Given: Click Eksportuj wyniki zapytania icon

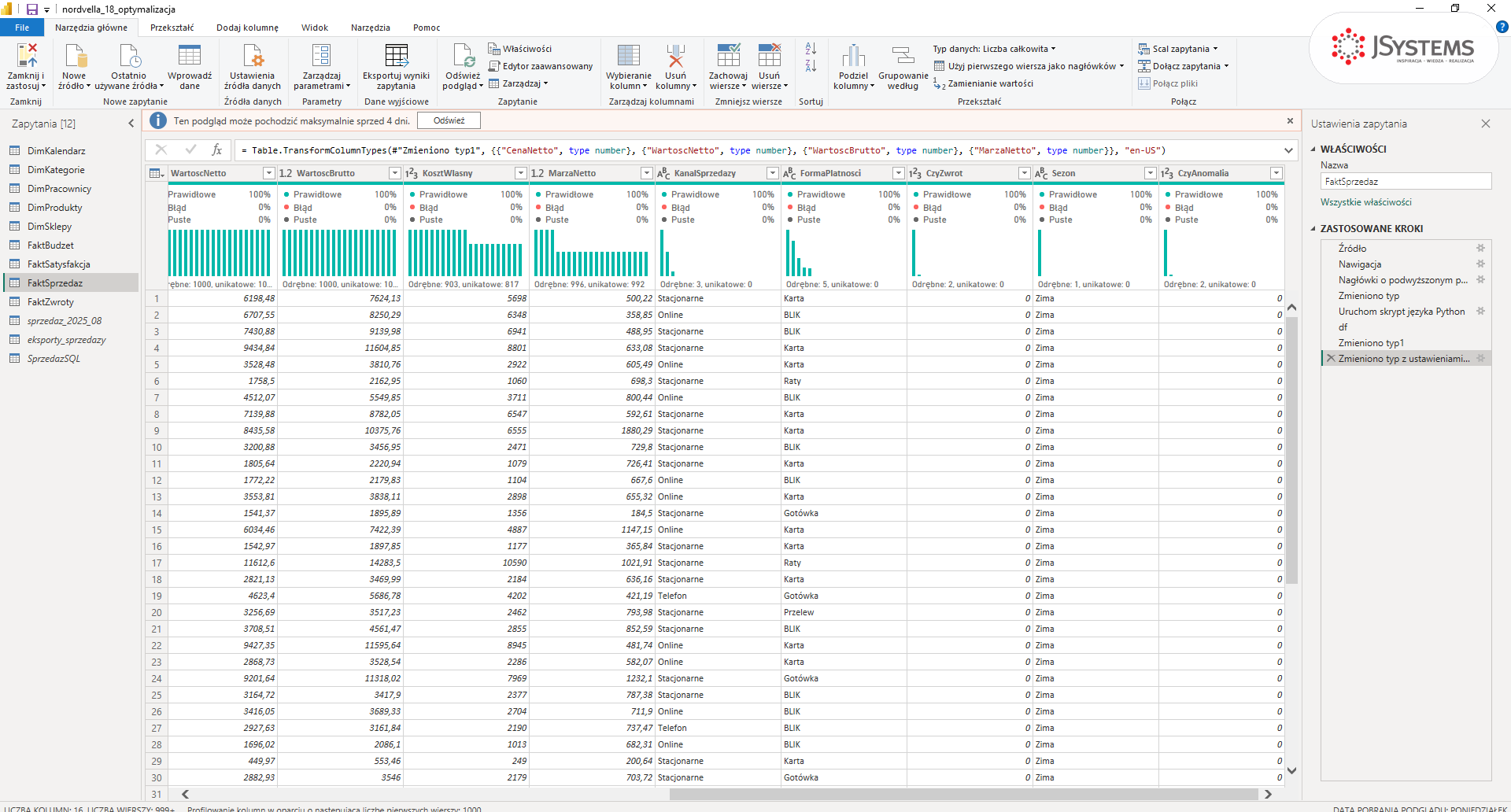Looking at the screenshot, I should point(397,55).
